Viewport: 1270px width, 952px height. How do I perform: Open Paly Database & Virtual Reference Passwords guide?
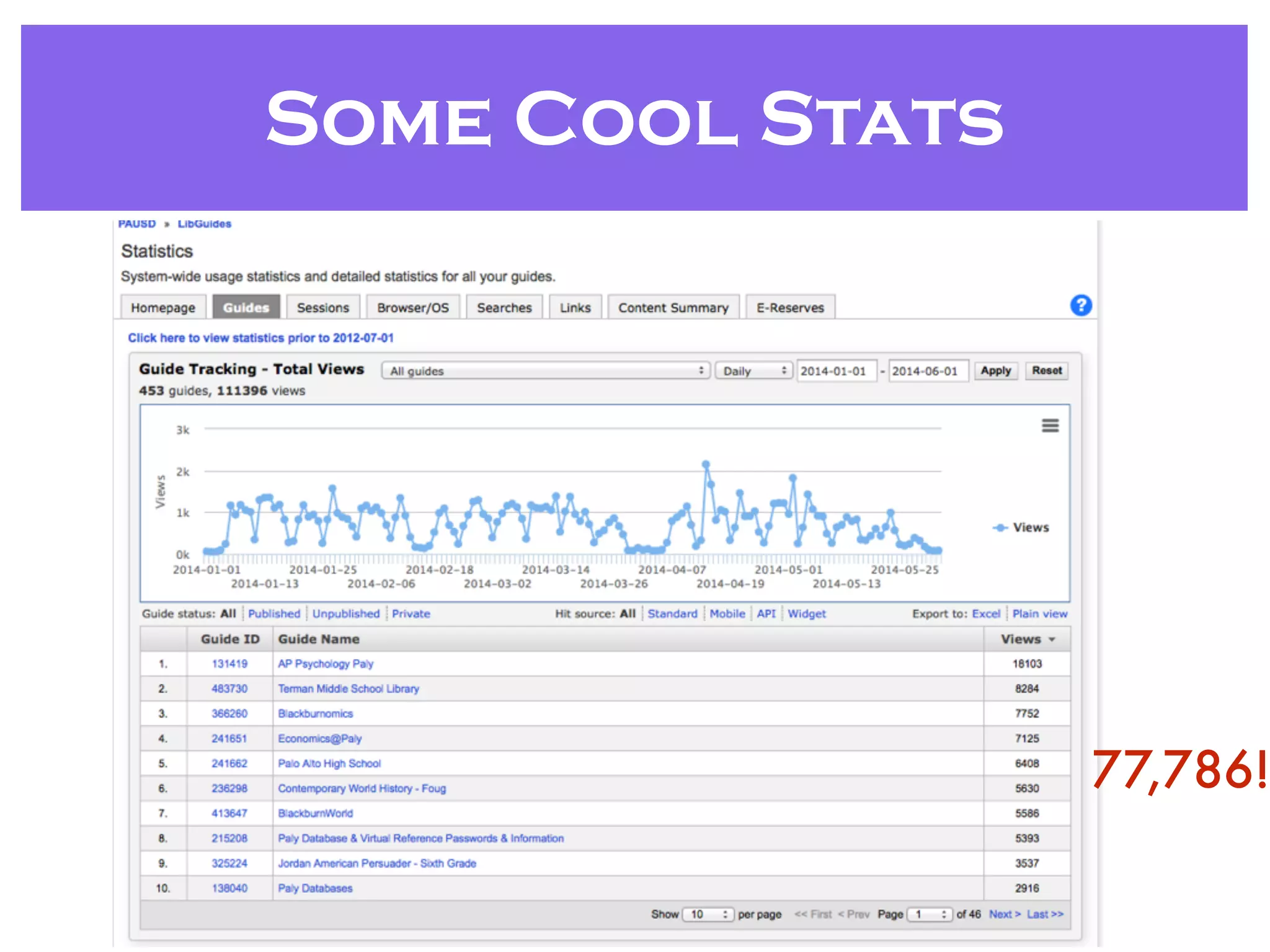[x=421, y=838]
